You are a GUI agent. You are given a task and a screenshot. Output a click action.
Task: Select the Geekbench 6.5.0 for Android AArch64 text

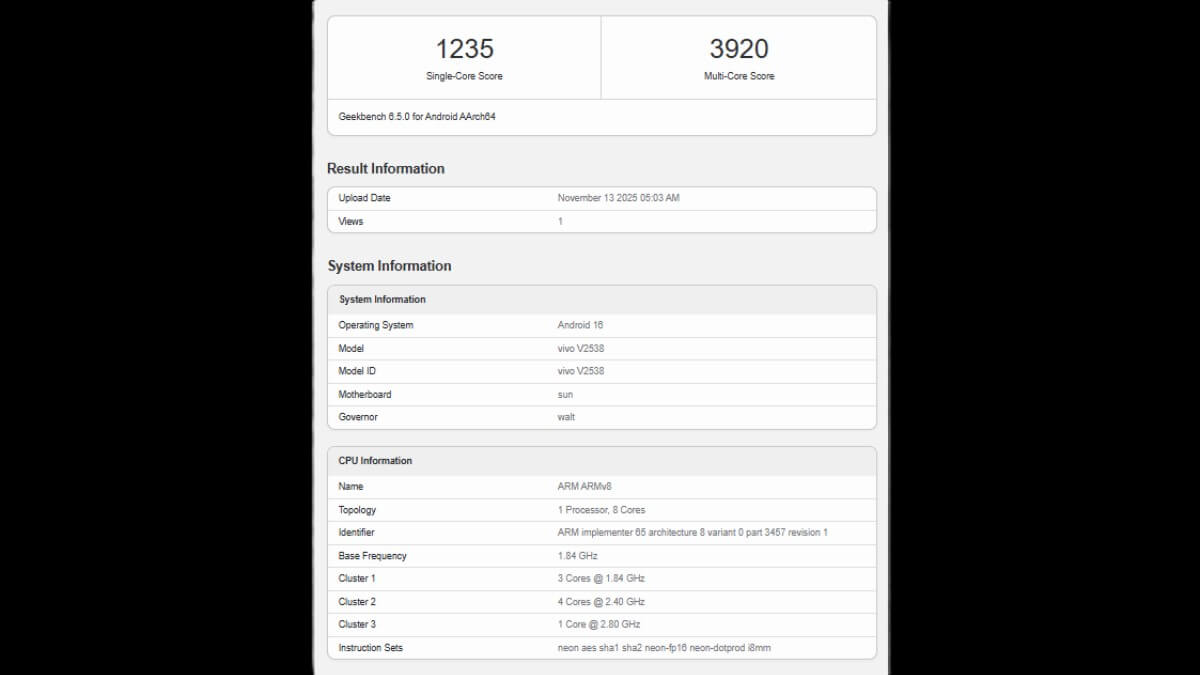pyautogui.click(x=417, y=117)
